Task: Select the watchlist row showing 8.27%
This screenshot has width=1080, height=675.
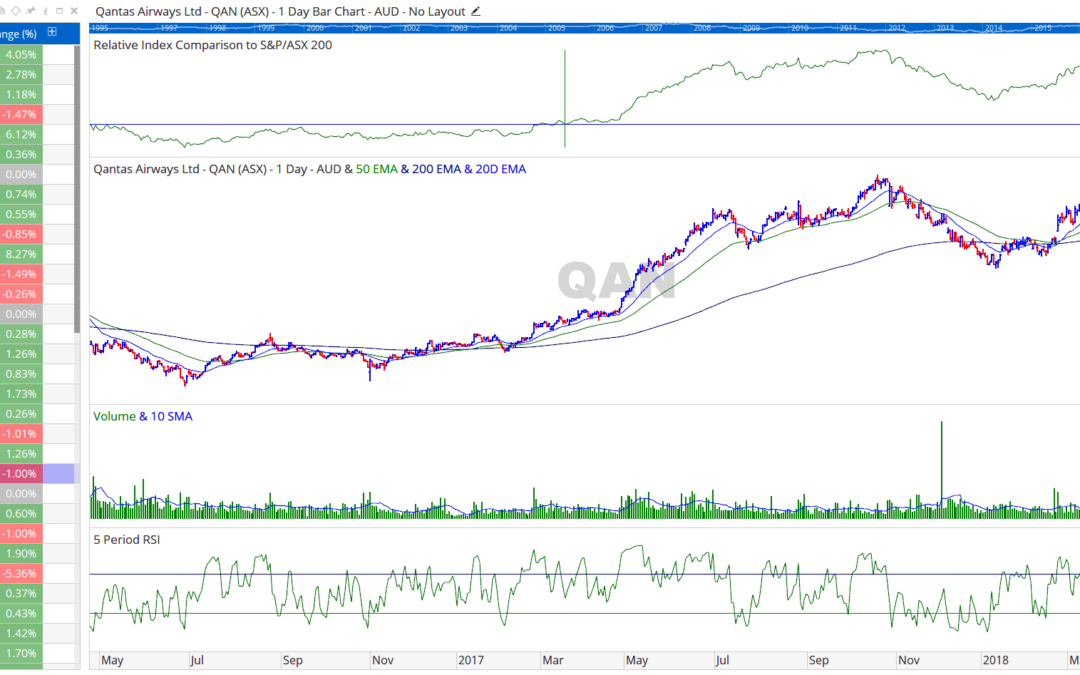Action: click(x=37, y=254)
